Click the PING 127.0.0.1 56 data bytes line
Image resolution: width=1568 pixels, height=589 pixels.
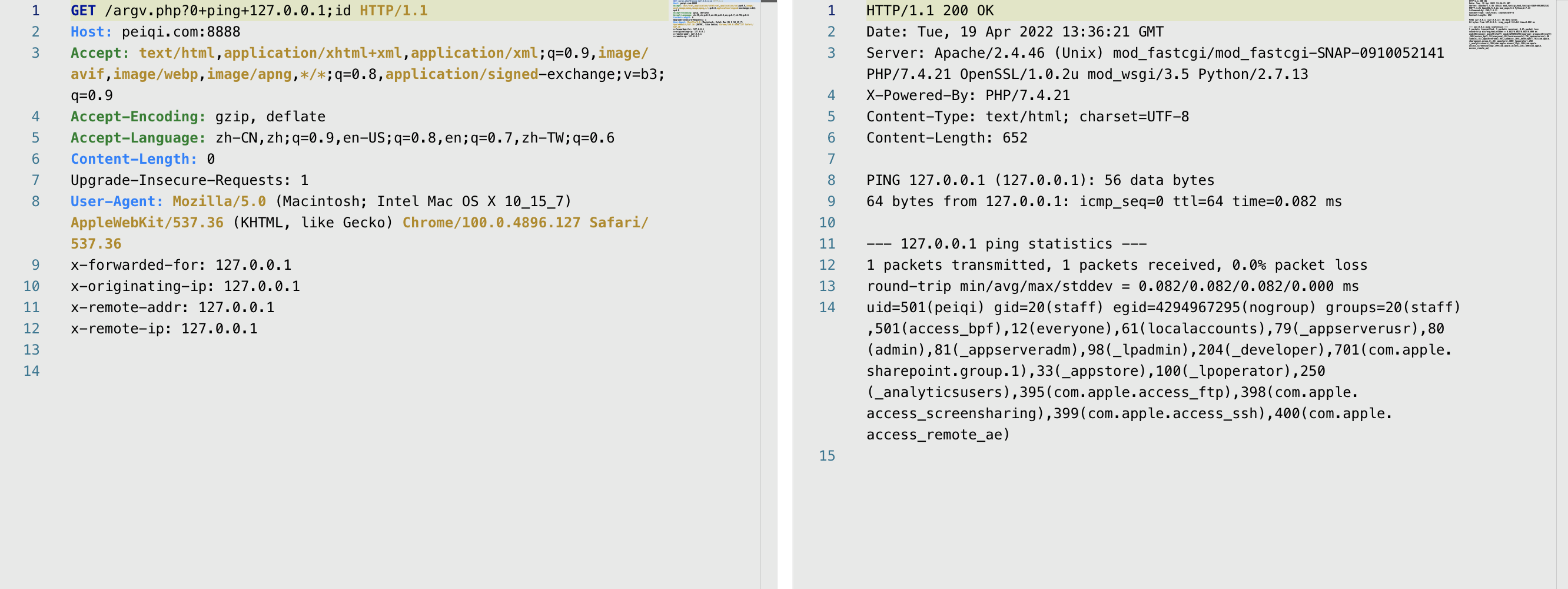pos(1040,180)
